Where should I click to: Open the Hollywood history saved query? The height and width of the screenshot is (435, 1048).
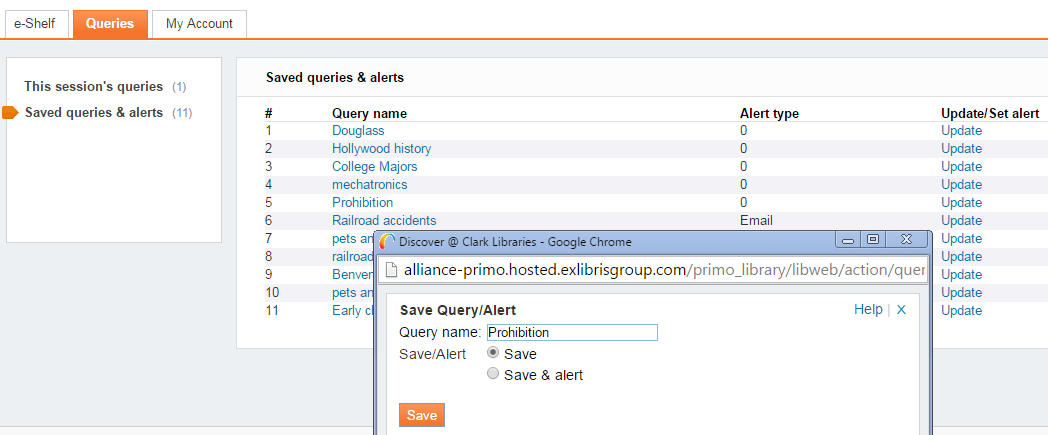tap(381, 148)
